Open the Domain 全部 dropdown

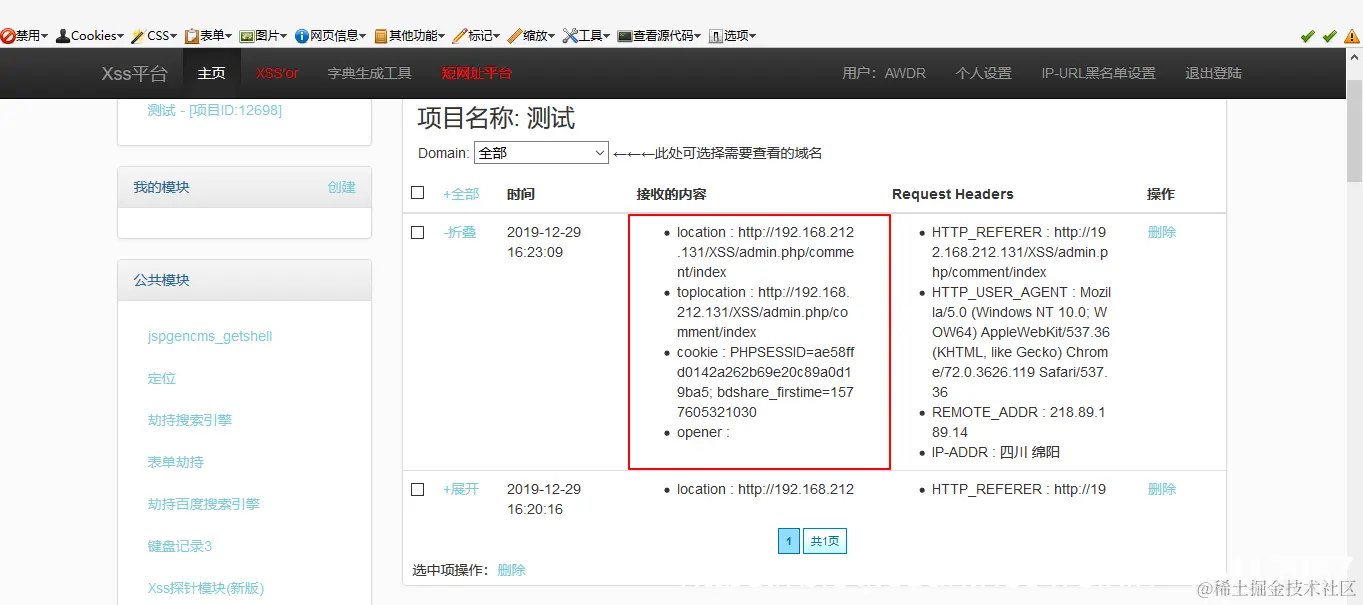pos(541,153)
